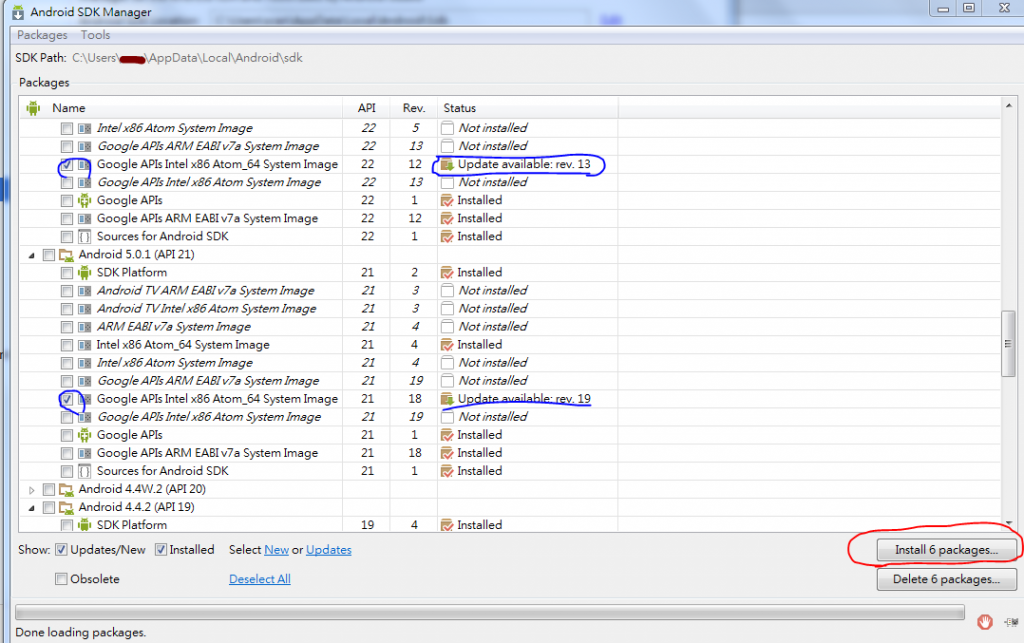Select the Android TV Intel x86 Atom System Image row
Viewport: 1024px width, 643px height.
206,309
